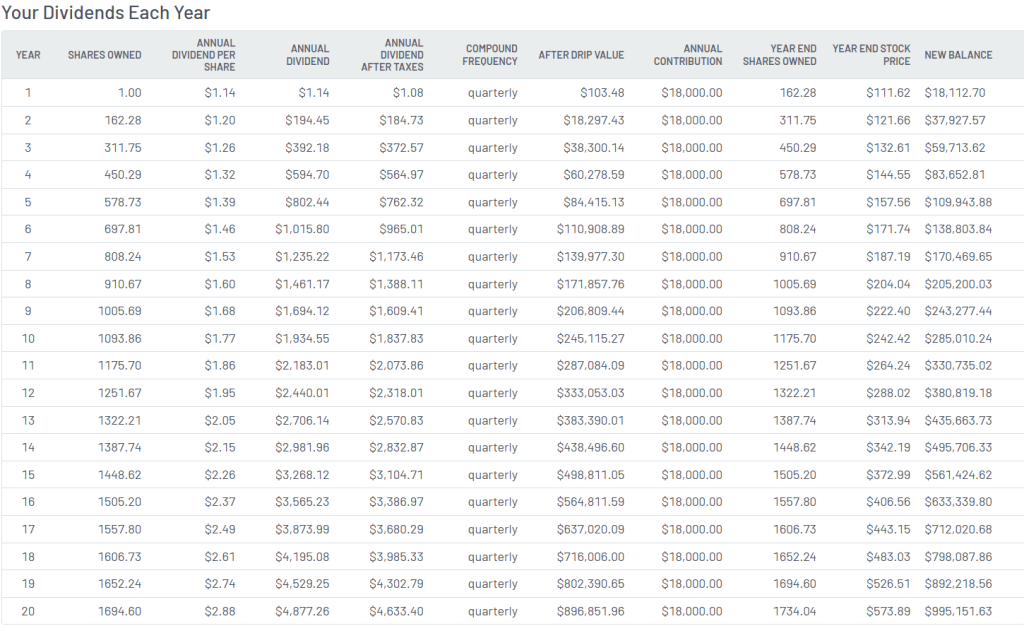The image size is (1024, 626).
Task: Select new balance $285,010.24
Action: pyautogui.click(x=958, y=339)
